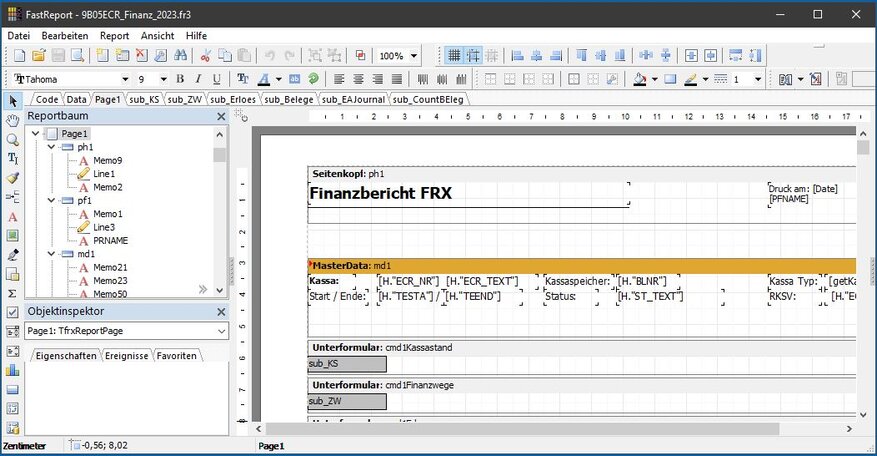This screenshot has height=456, width=877.
Task: Open an existing report with the folder icon
Action: click(38, 56)
